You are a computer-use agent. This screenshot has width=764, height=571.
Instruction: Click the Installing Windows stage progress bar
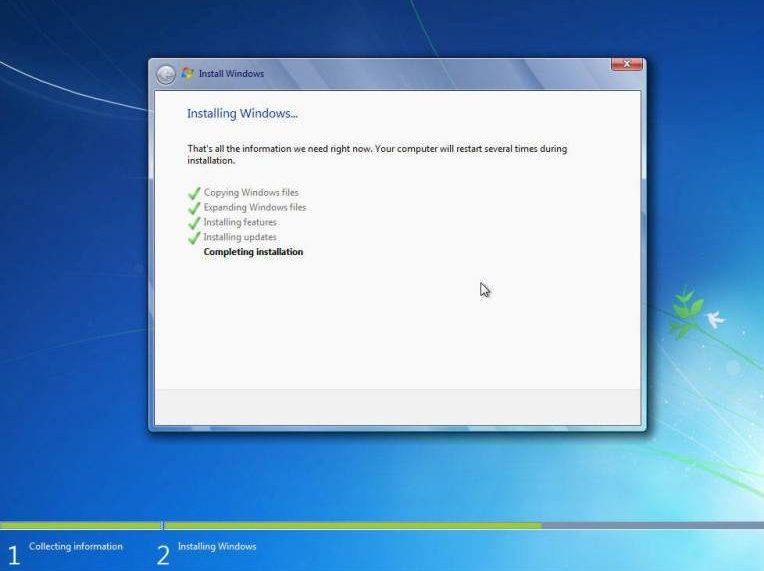[464, 525]
